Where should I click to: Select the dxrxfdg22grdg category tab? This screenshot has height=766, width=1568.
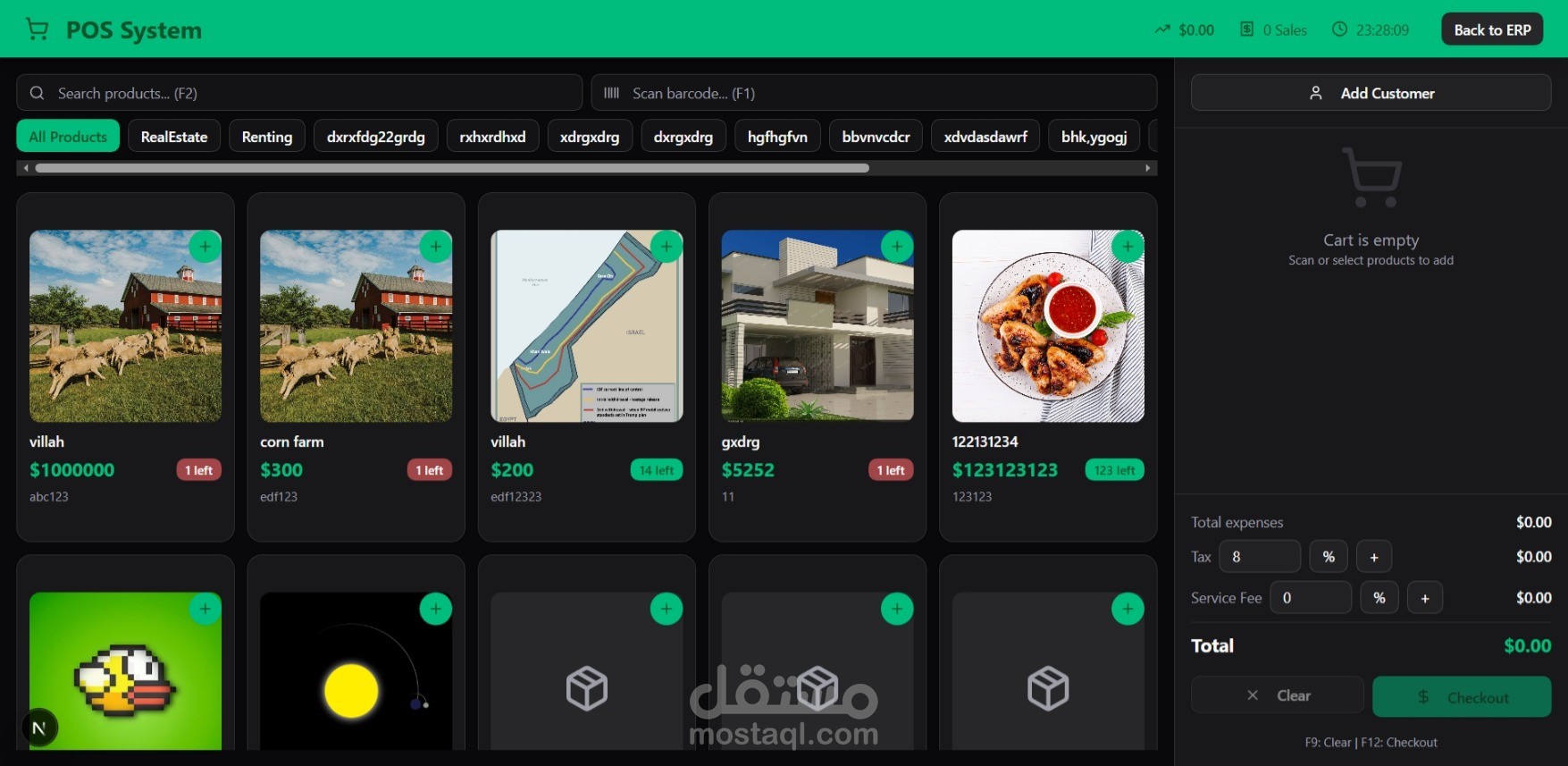coord(376,137)
